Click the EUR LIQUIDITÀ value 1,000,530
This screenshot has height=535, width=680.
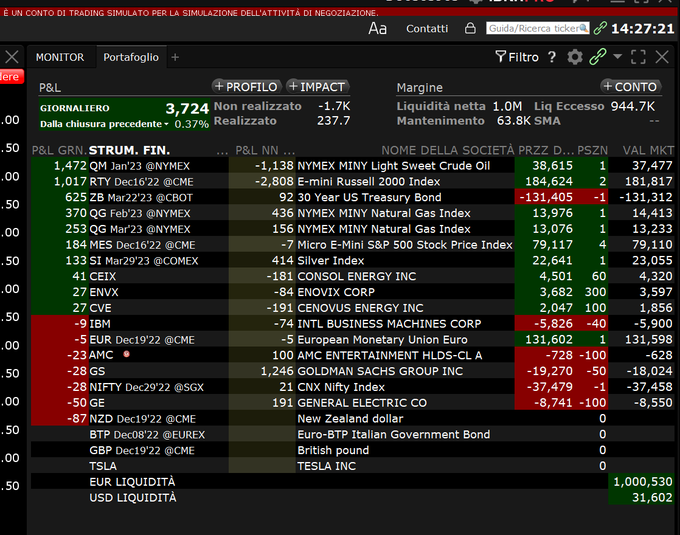point(643,482)
